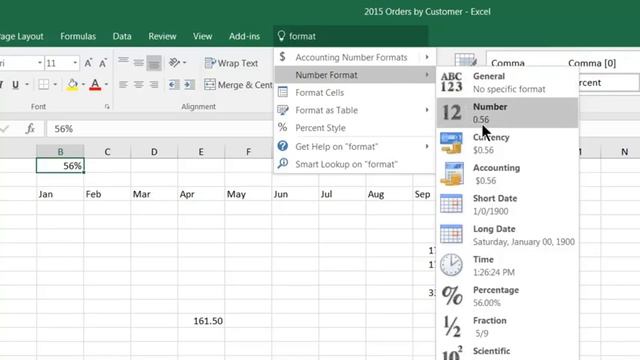The height and width of the screenshot is (360, 640).
Task: Open underline style dropdown arrow
Action: (x=27, y=84)
